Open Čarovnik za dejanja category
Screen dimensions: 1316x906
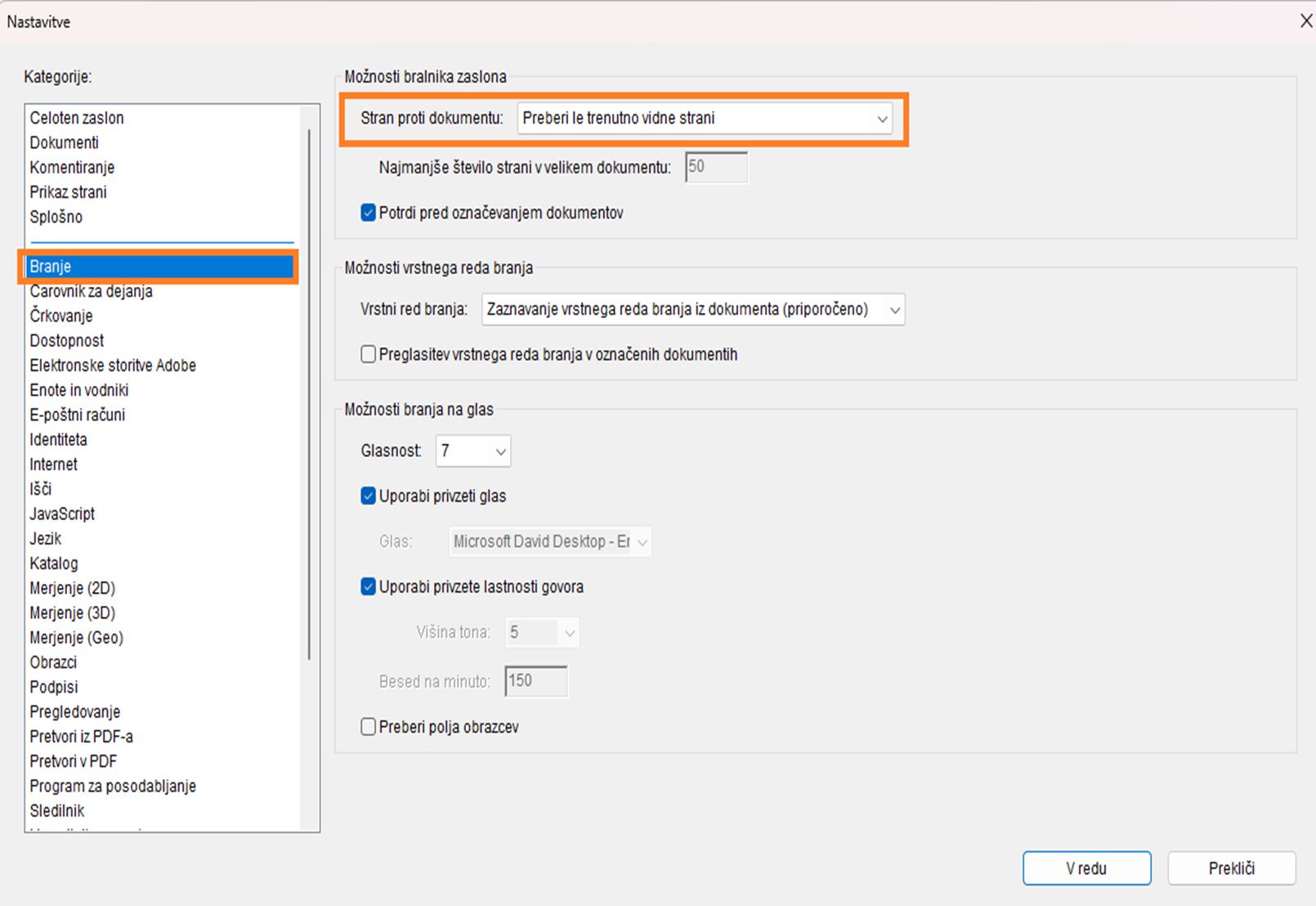point(91,291)
